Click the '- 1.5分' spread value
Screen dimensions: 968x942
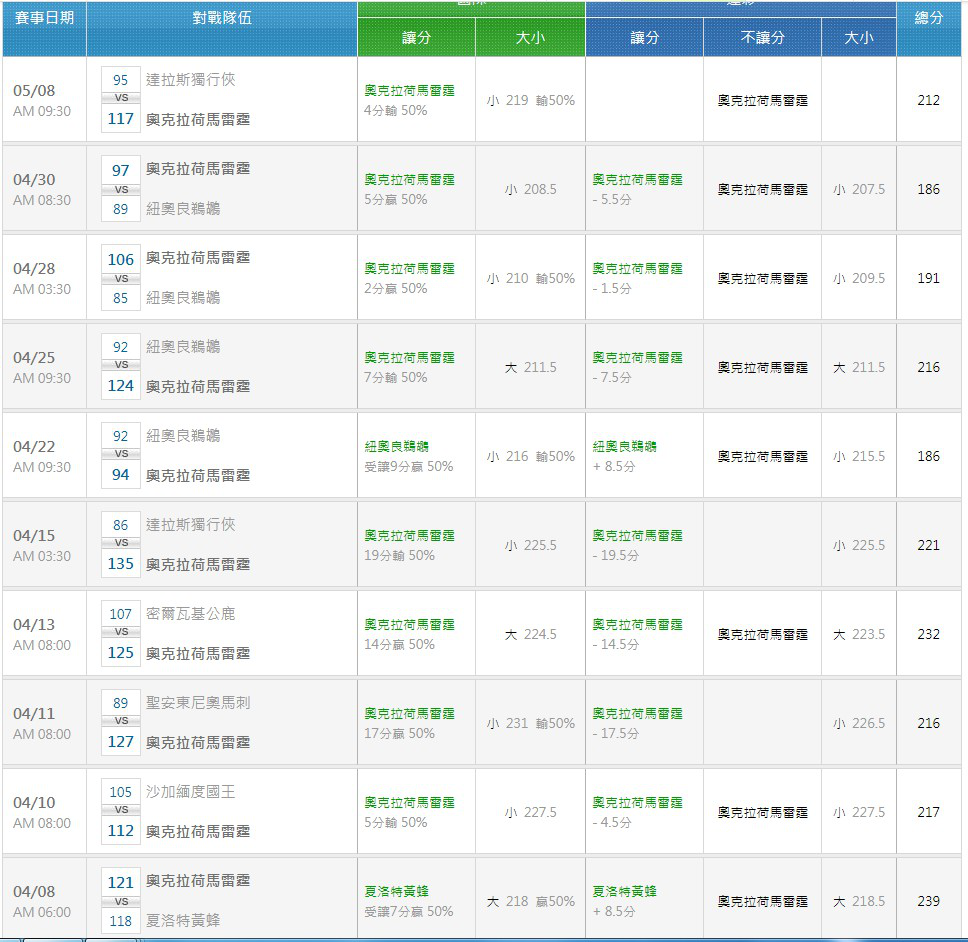pos(612,288)
